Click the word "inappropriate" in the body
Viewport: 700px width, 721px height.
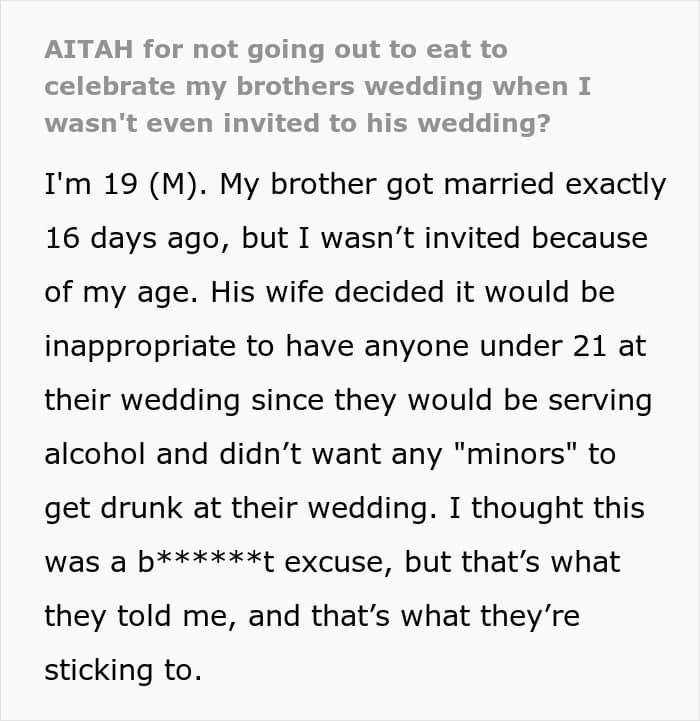coord(140,347)
